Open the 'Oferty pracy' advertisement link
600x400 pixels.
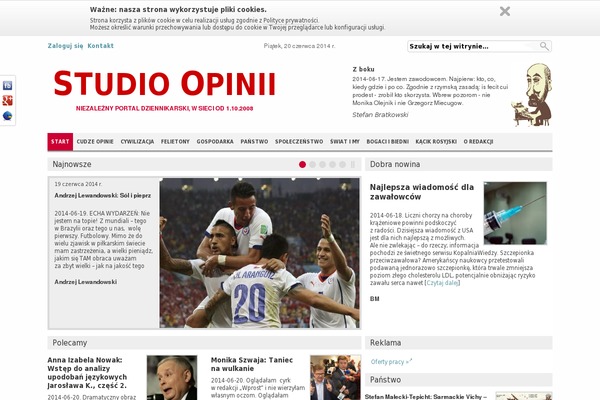[x=391, y=361]
